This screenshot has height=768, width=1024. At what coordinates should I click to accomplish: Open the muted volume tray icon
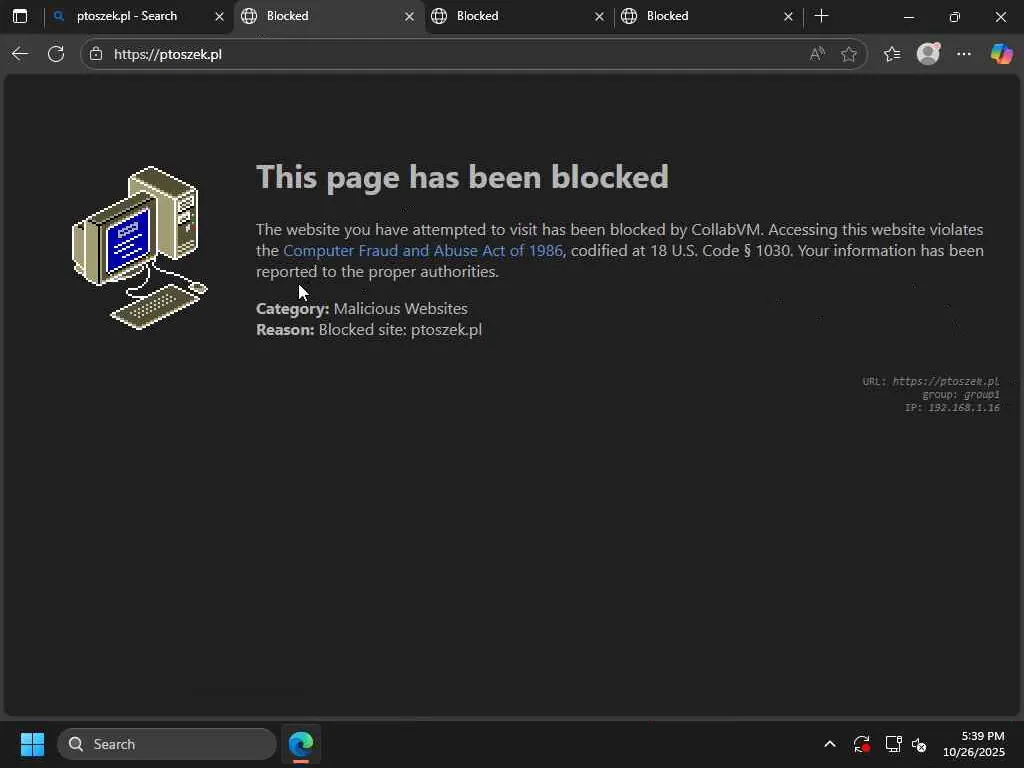(x=919, y=744)
